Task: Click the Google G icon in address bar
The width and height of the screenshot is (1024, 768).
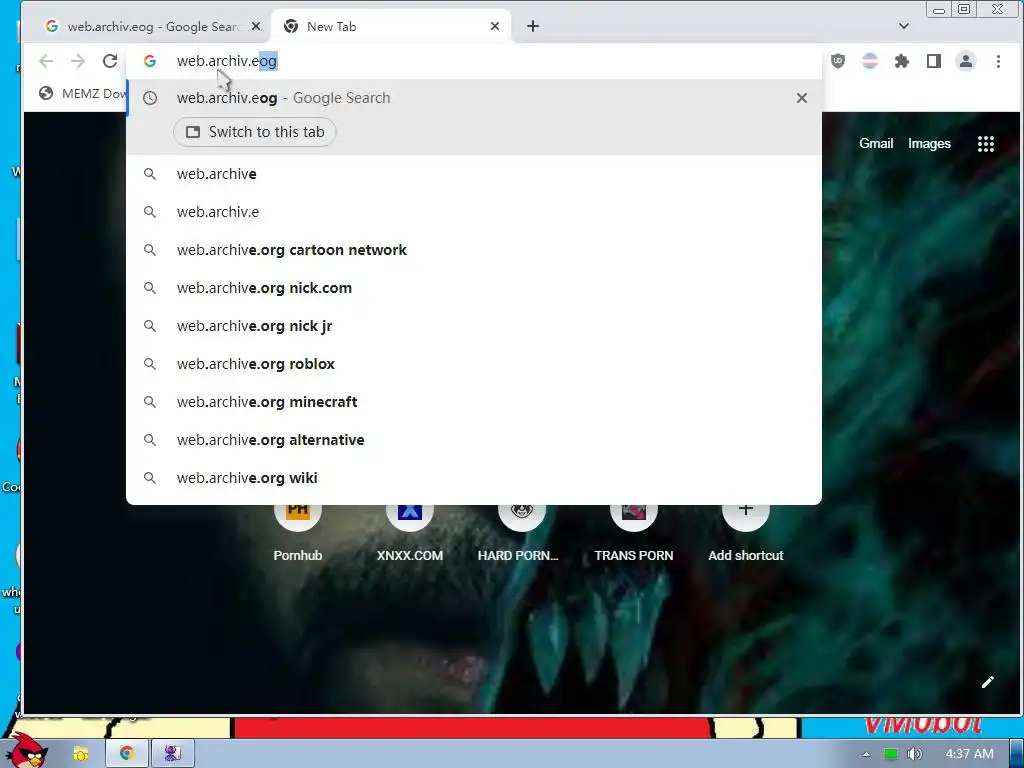Action: [x=150, y=61]
